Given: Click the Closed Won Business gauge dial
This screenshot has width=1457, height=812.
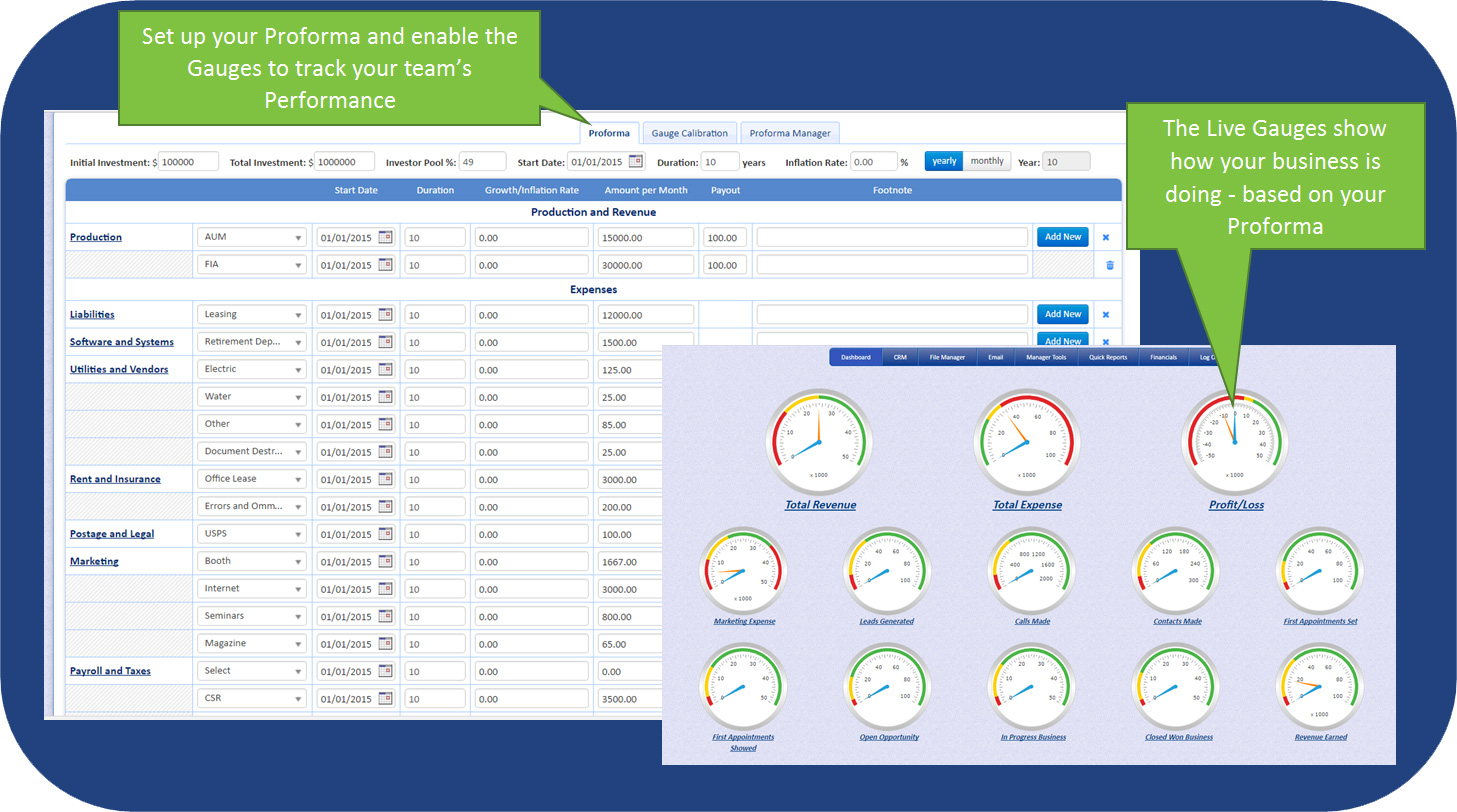Looking at the screenshot, I should (x=1176, y=687).
